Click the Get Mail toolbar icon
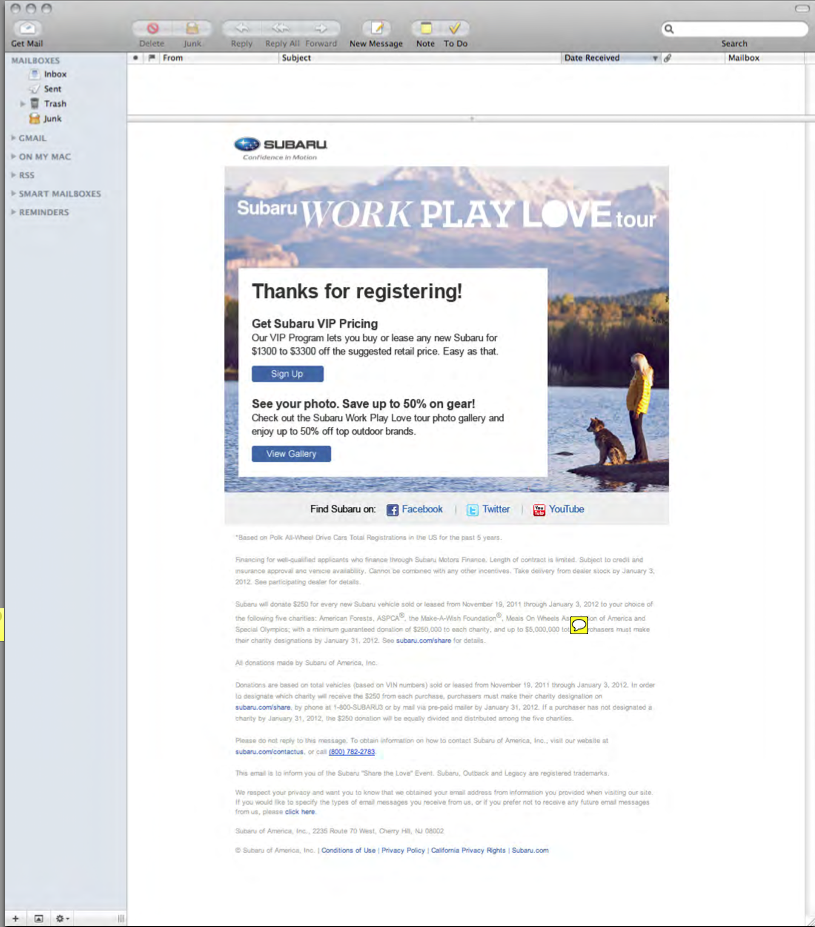 click(x=27, y=28)
